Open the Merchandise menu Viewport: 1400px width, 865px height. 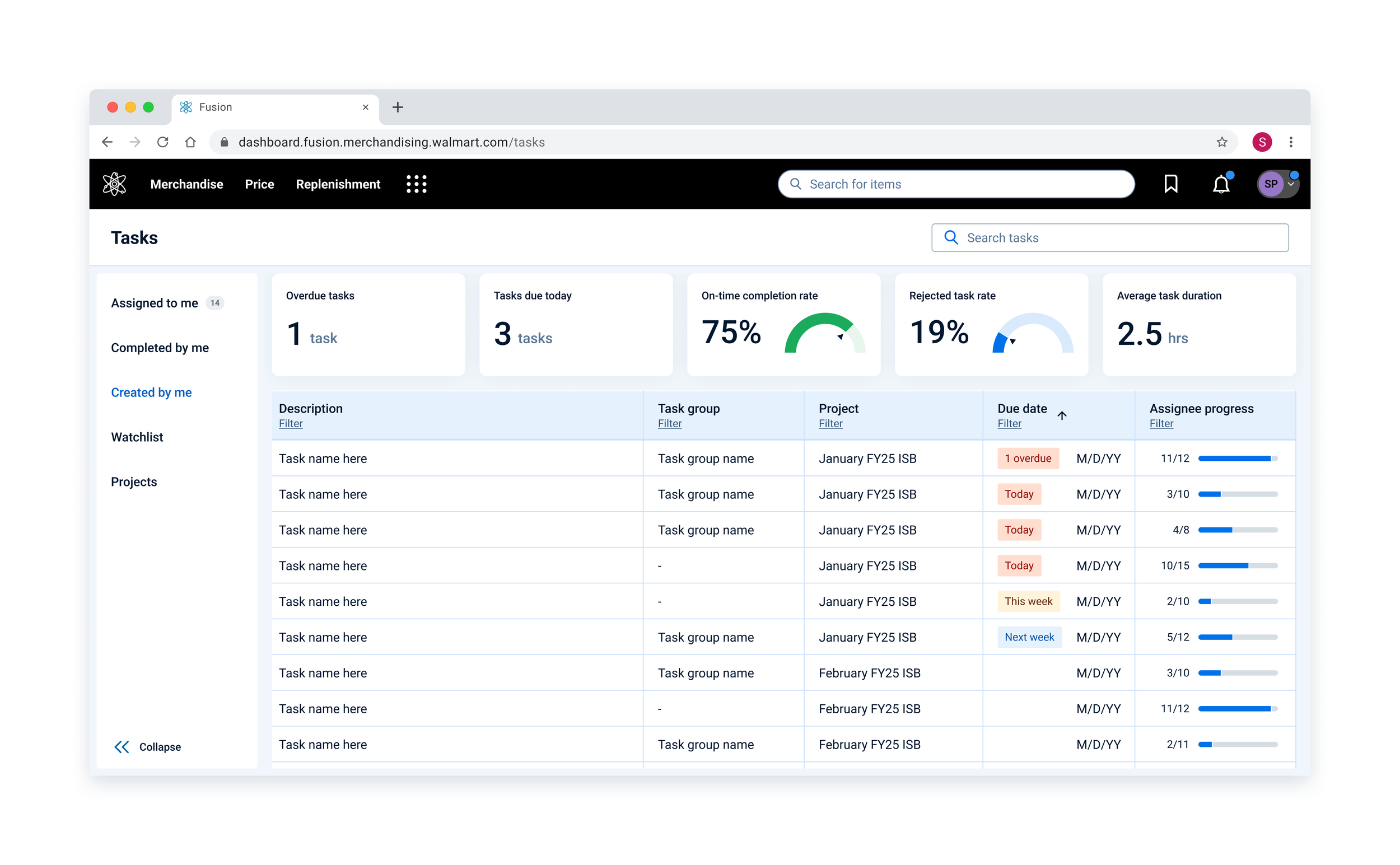click(186, 184)
